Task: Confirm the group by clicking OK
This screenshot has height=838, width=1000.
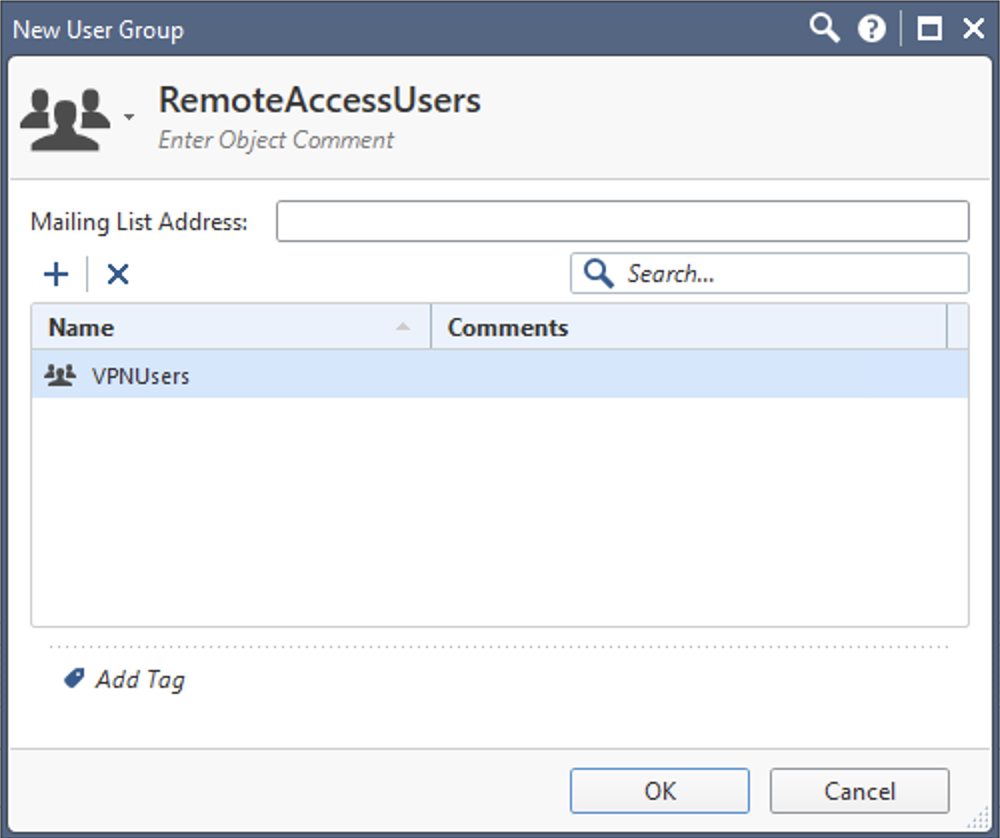Action: pos(659,790)
